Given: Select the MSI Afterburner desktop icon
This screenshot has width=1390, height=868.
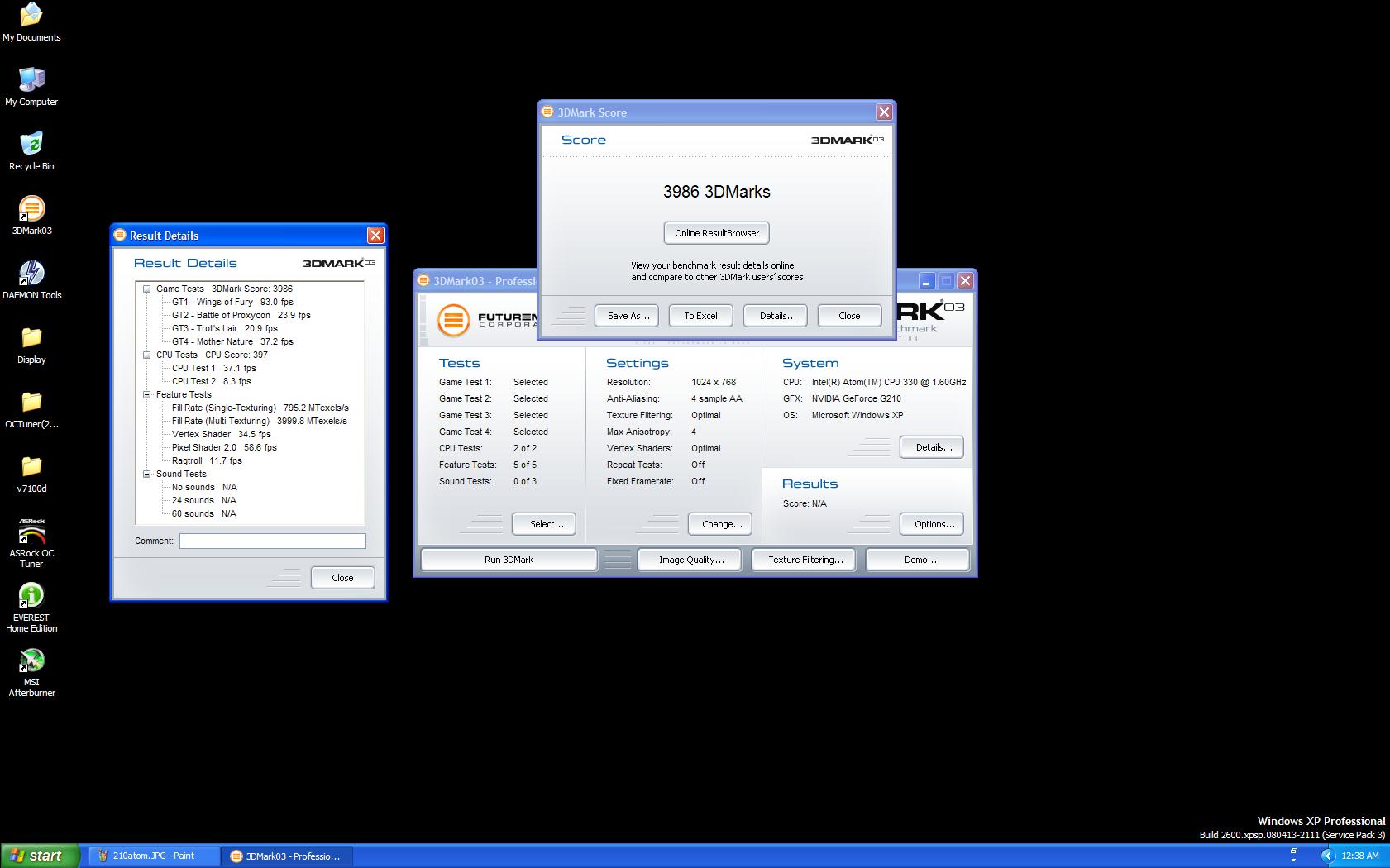Looking at the screenshot, I should [x=31, y=672].
